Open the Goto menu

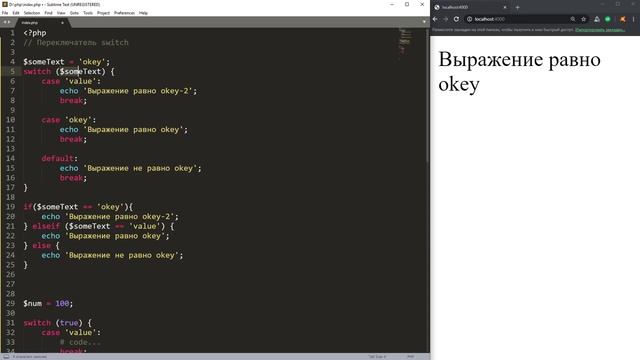[x=74, y=13]
